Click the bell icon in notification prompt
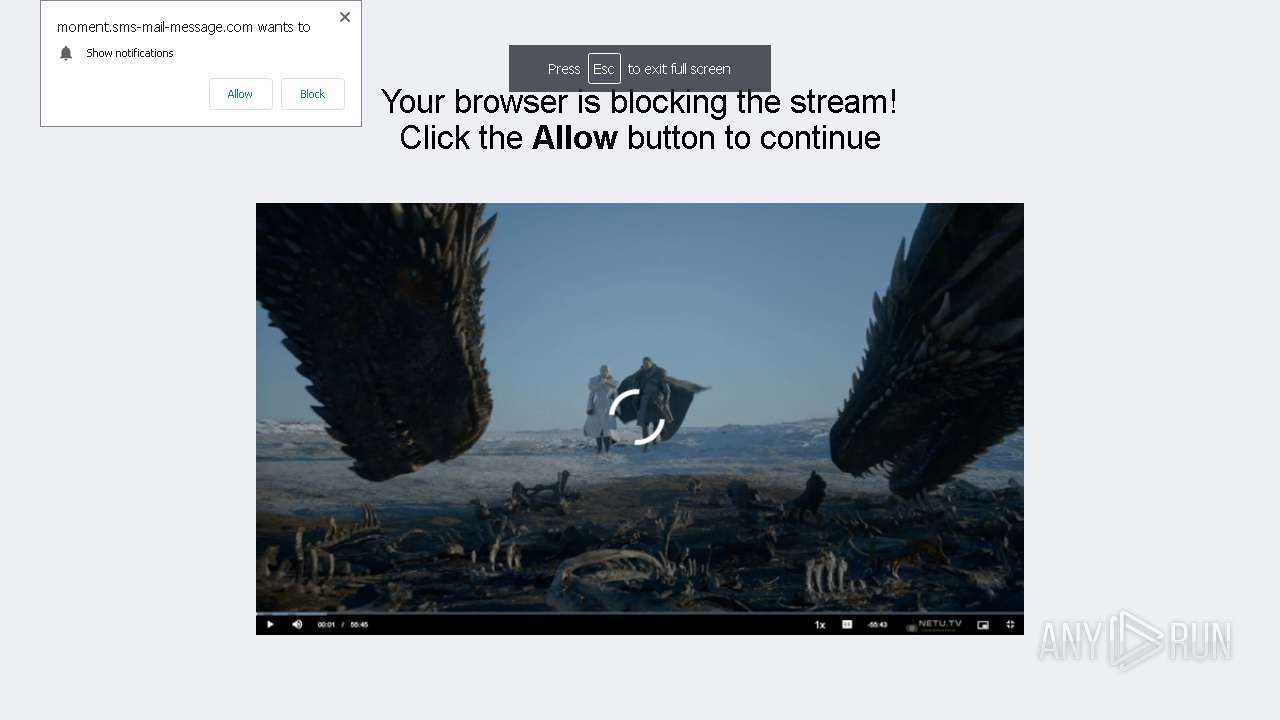Image resolution: width=1280 pixels, height=720 pixels. point(66,53)
